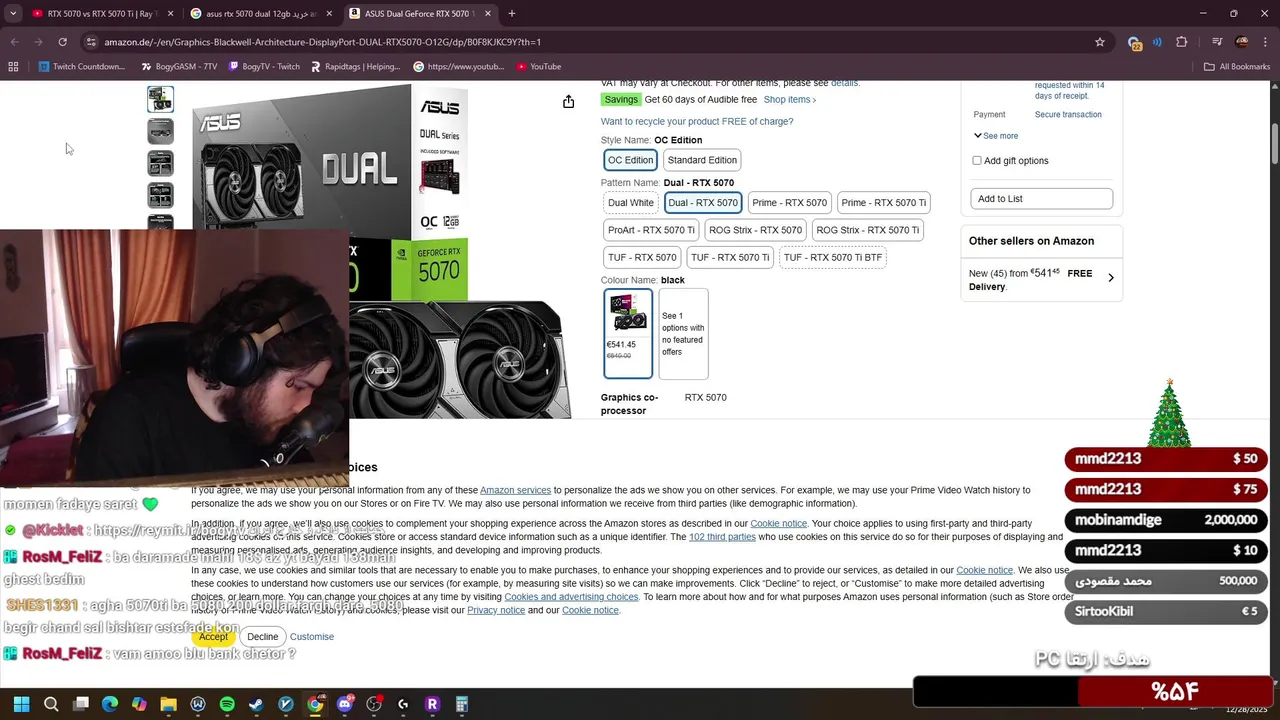Choose Dual - RTX 5070 pattern
Image resolution: width=1280 pixels, height=720 pixels.
pos(703,203)
